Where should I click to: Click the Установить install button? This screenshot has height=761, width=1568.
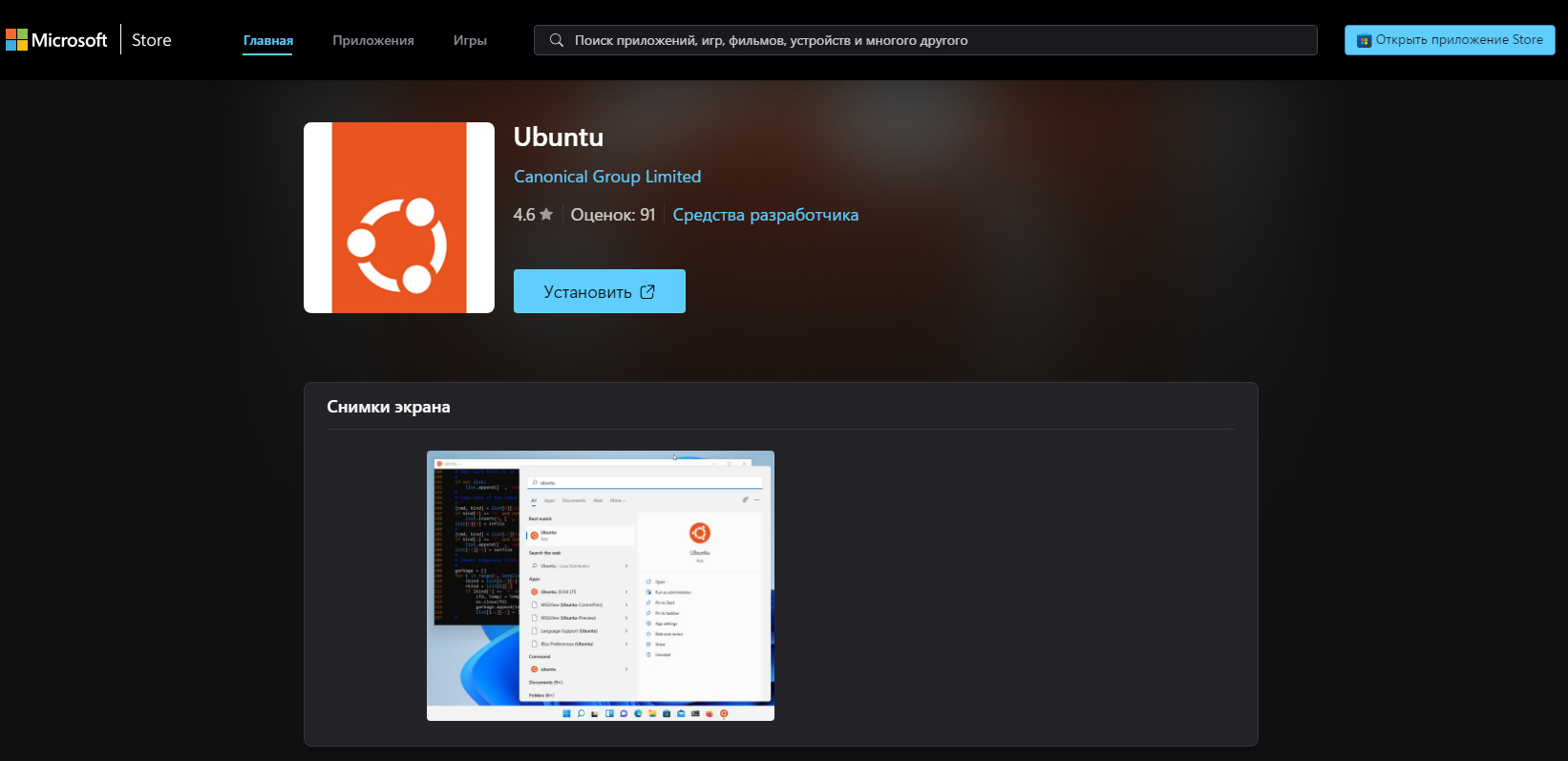pyautogui.click(x=600, y=291)
